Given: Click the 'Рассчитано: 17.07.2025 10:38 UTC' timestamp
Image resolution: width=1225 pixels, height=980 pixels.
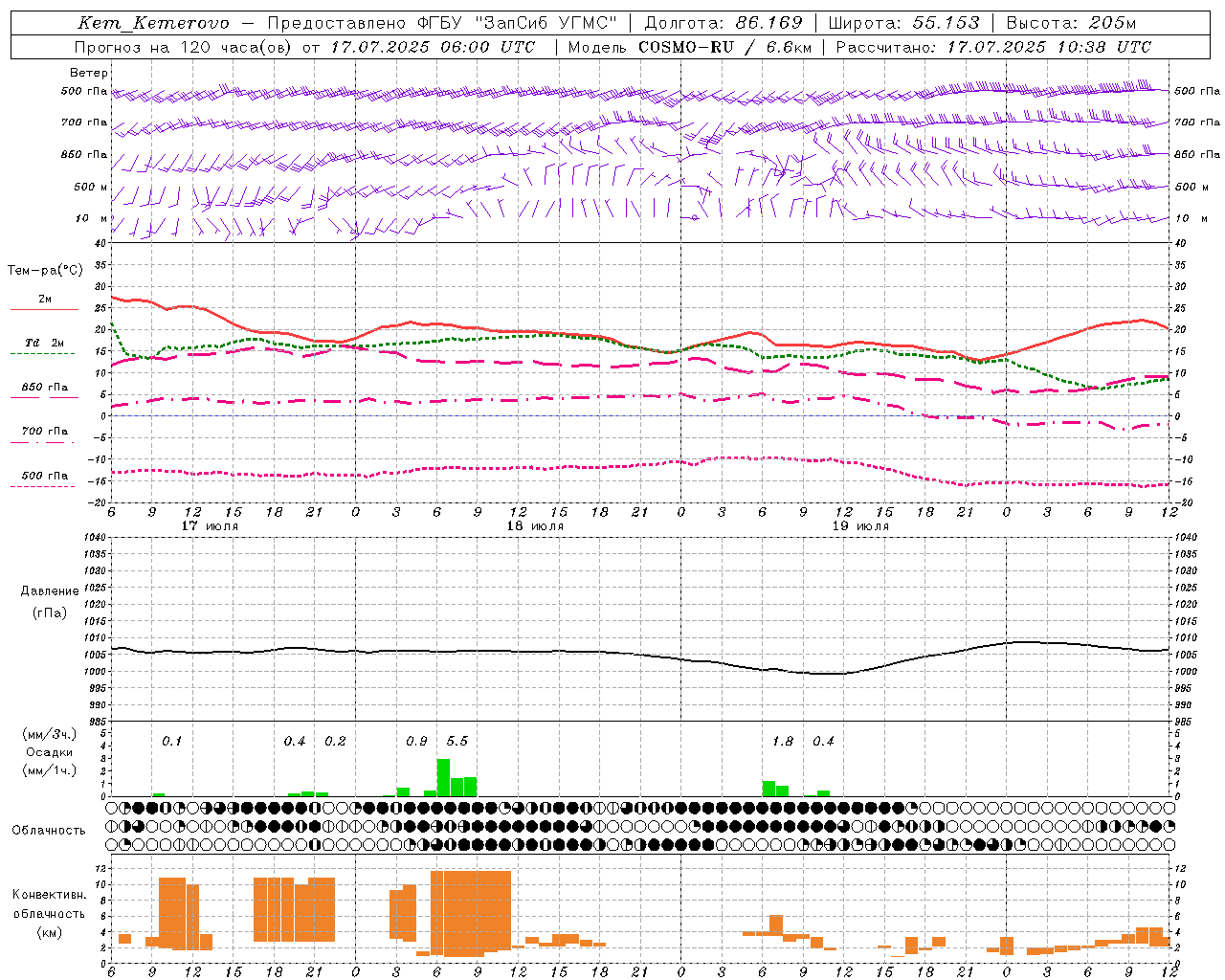Looking at the screenshot, I should point(993,47).
